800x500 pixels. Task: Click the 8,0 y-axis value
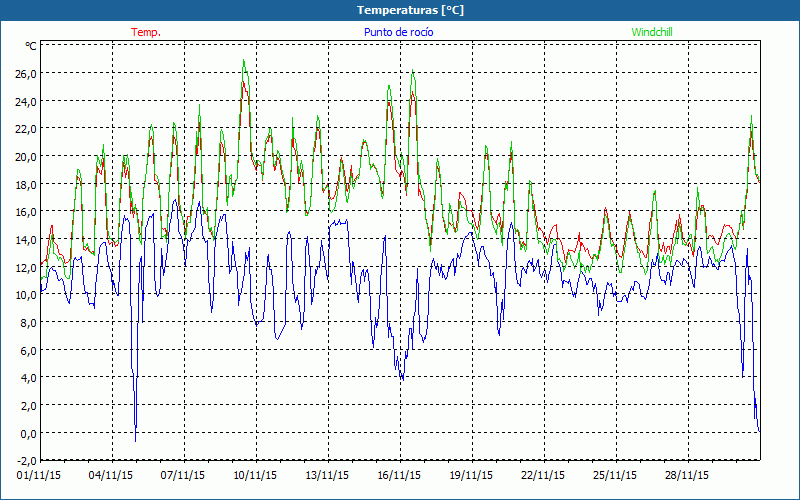pos(29,323)
